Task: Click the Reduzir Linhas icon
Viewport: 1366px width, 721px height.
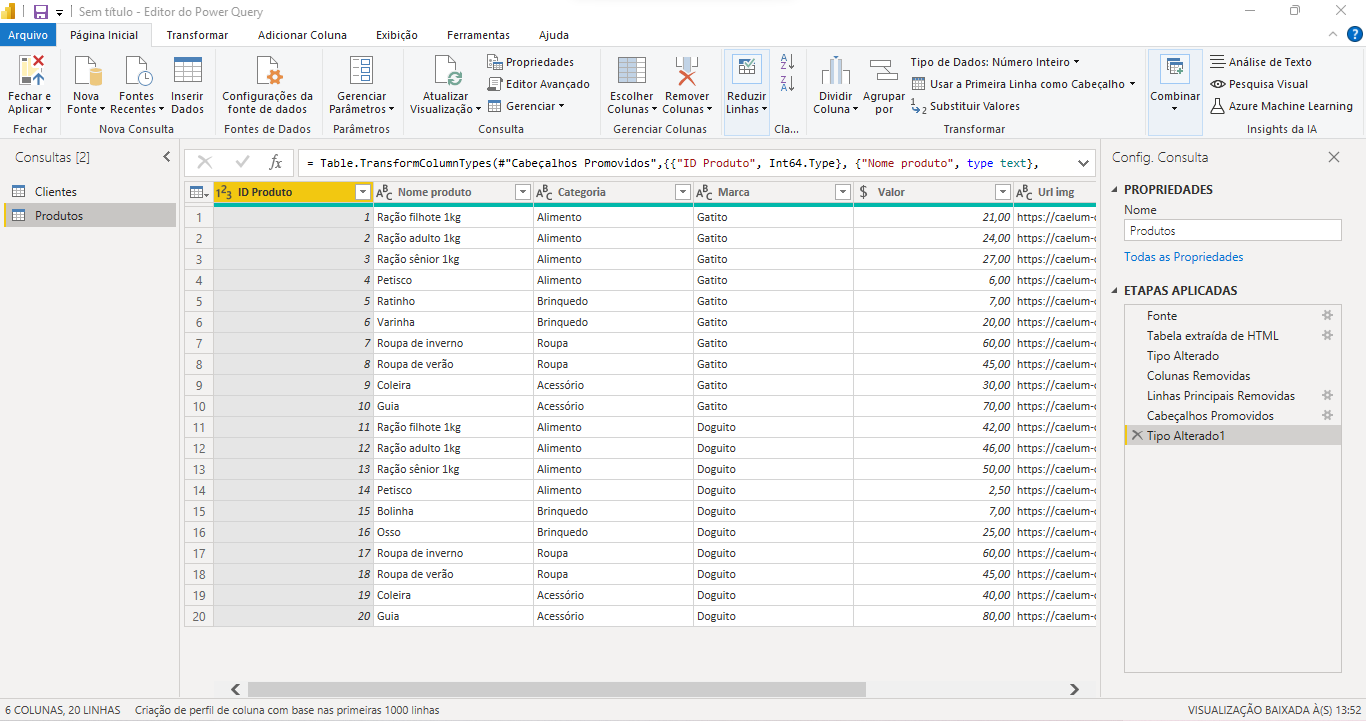Action: tap(746, 70)
